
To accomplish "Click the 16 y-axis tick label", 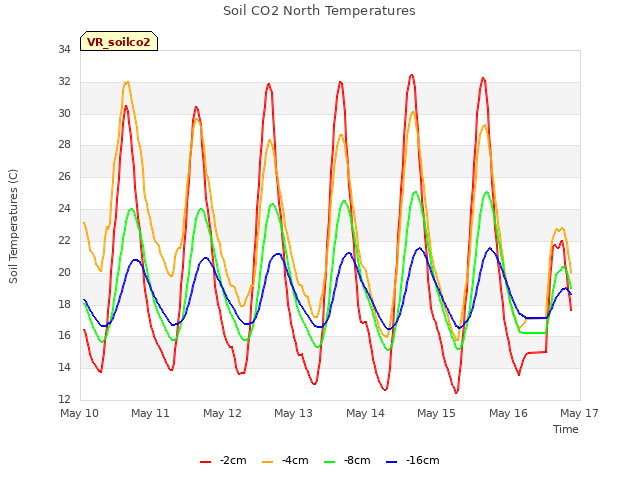I will point(64,336).
